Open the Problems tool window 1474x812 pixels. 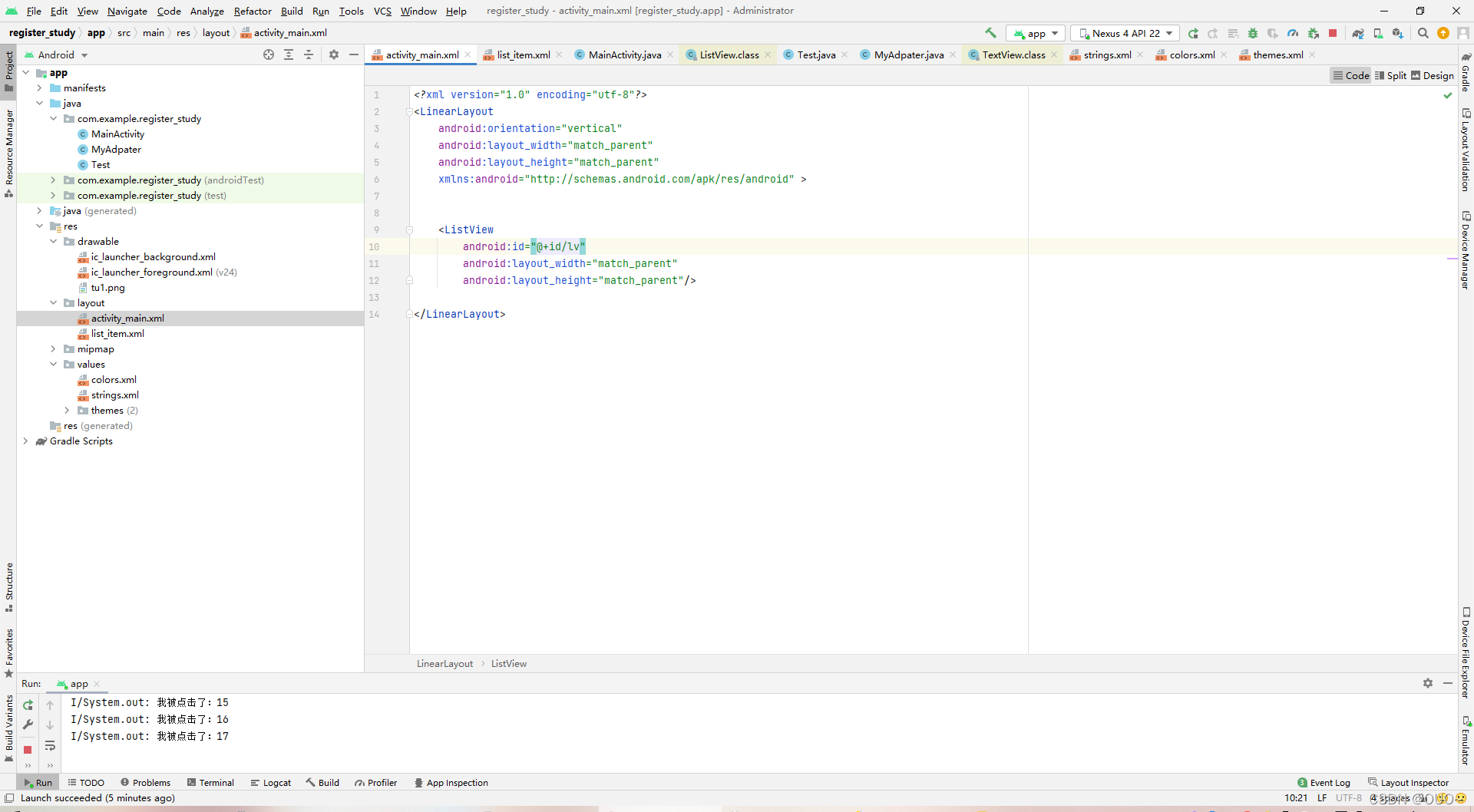[x=145, y=782]
